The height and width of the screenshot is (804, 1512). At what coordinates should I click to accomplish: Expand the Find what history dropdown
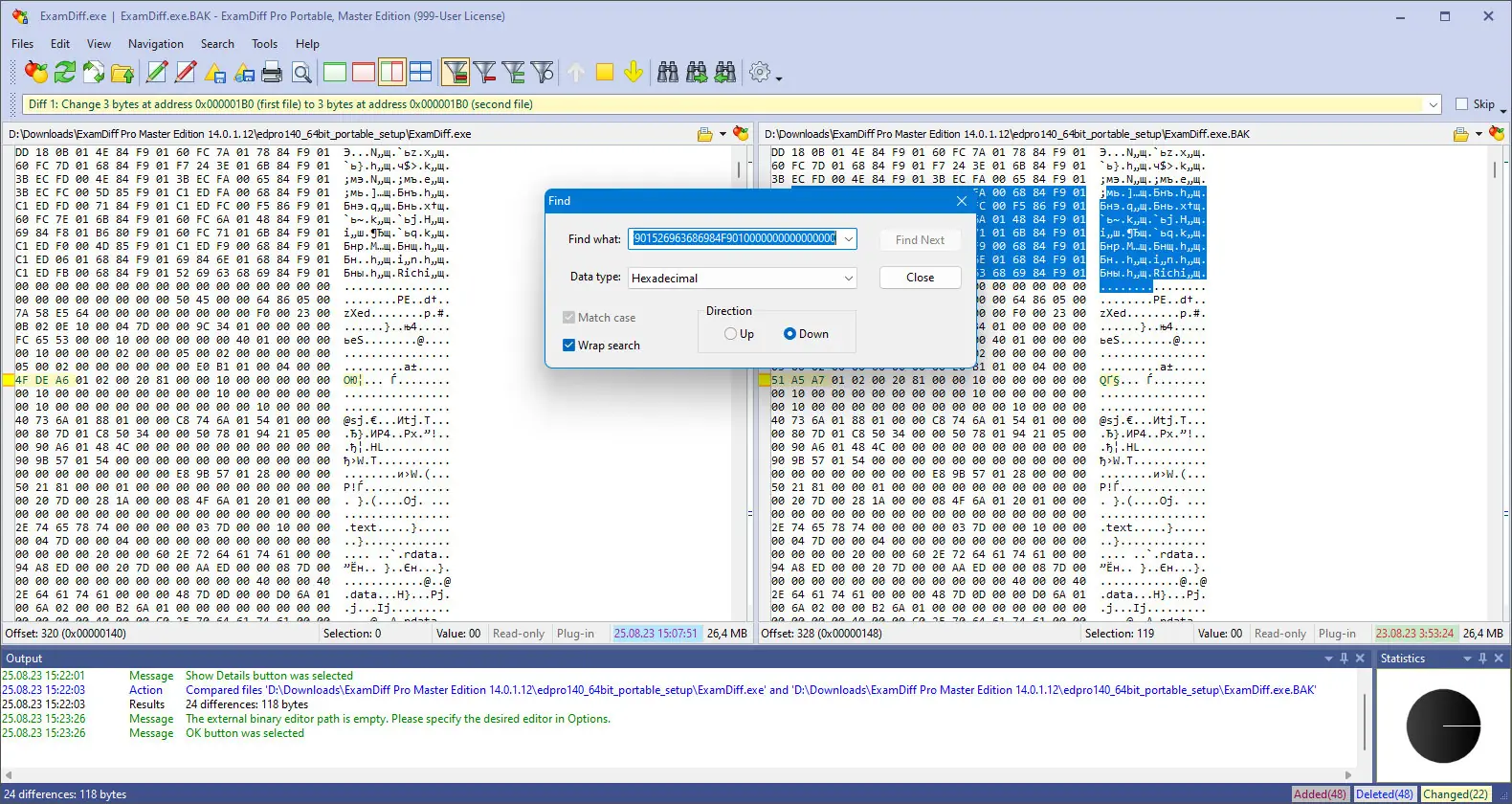pos(848,239)
